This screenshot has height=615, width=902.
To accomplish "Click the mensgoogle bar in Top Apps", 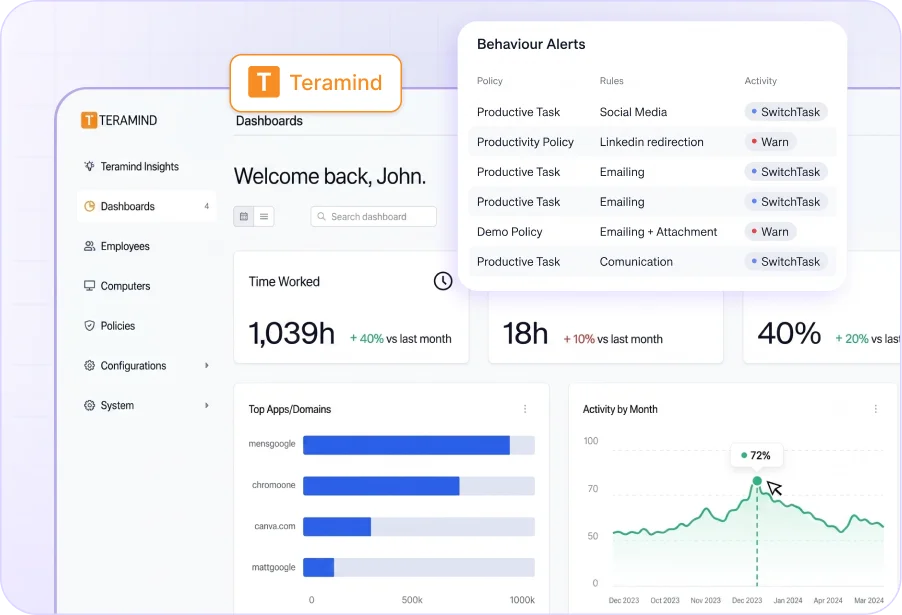I will pos(406,445).
